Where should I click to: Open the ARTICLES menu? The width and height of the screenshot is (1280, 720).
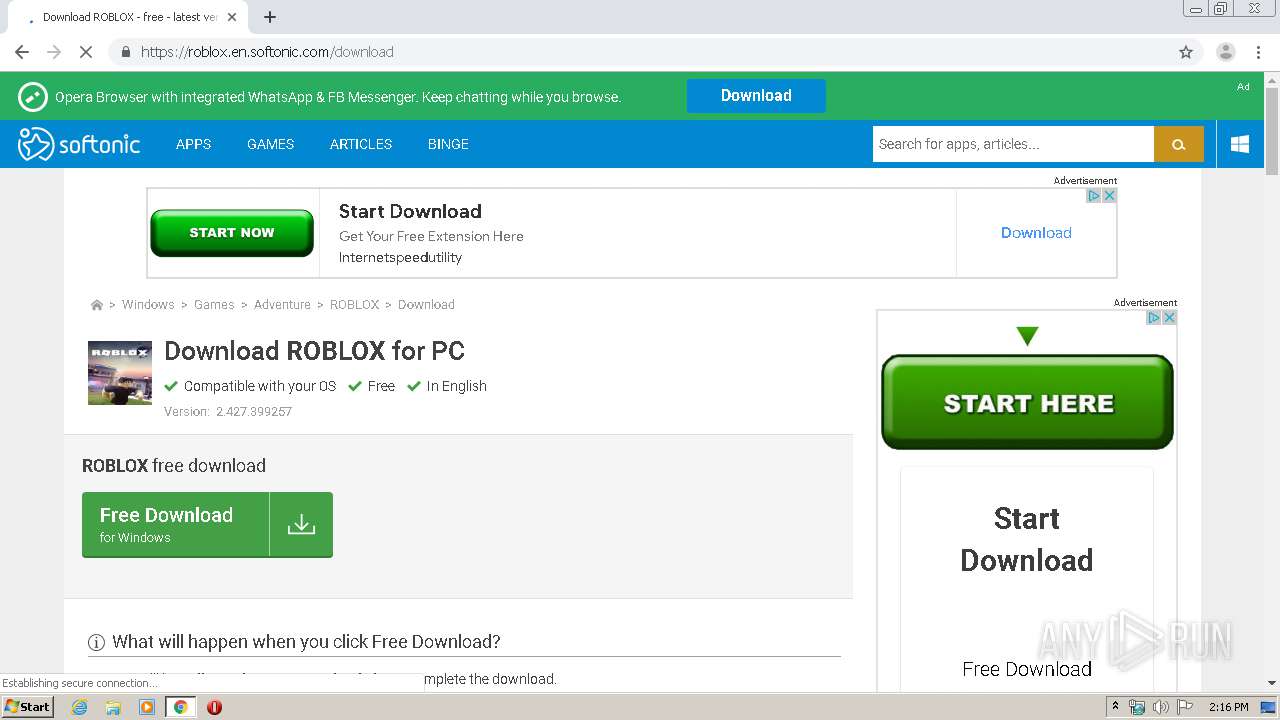coord(361,144)
